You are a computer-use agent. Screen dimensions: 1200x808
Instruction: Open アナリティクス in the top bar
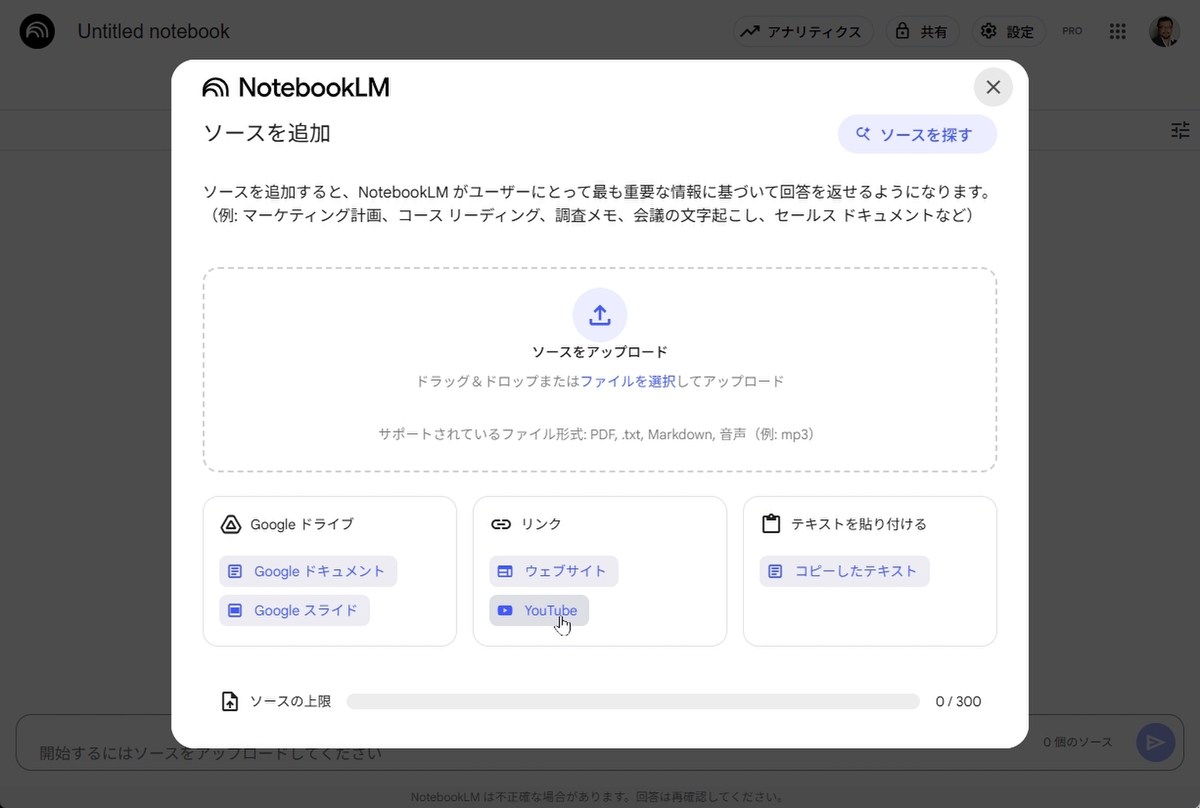click(803, 31)
